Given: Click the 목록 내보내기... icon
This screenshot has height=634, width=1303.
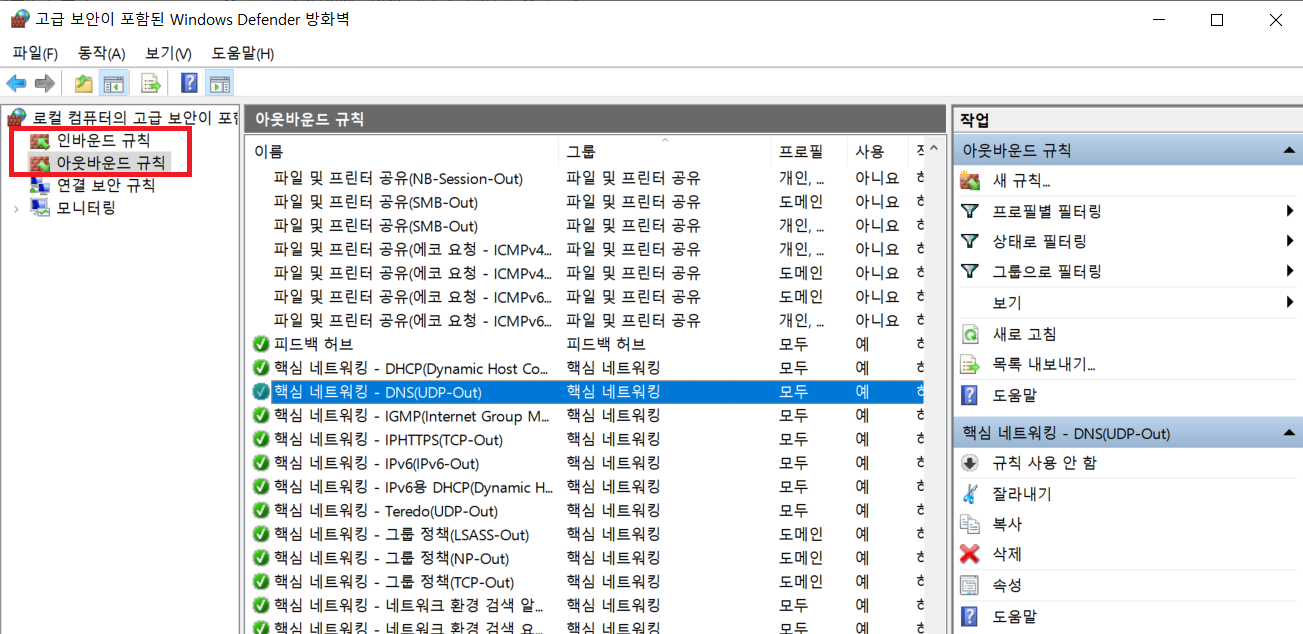Looking at the screenshot, I should [970, 365].
